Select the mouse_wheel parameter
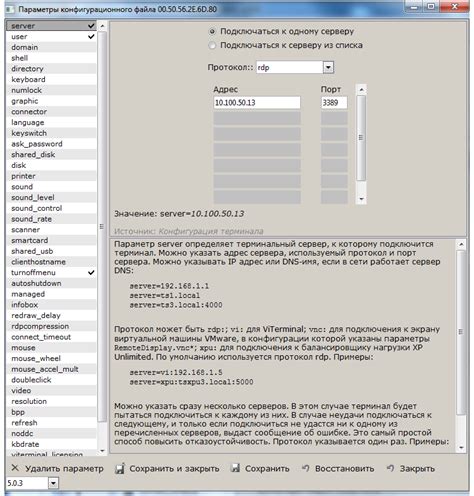Screen dimensions: 474x496 click(52, 358)
